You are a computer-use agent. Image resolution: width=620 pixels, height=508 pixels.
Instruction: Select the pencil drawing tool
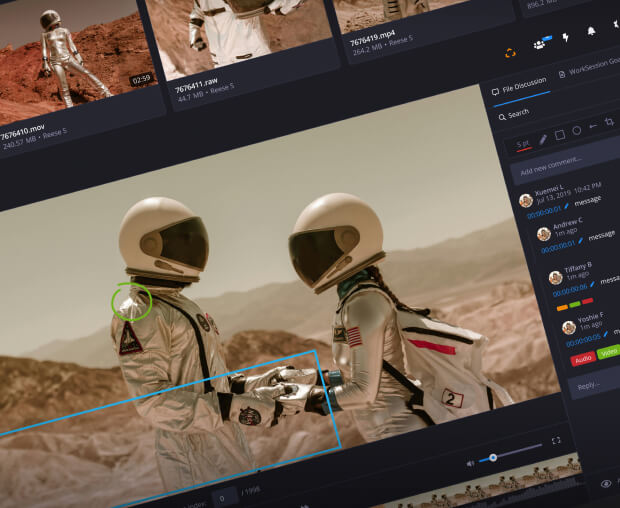coord(544,139)
